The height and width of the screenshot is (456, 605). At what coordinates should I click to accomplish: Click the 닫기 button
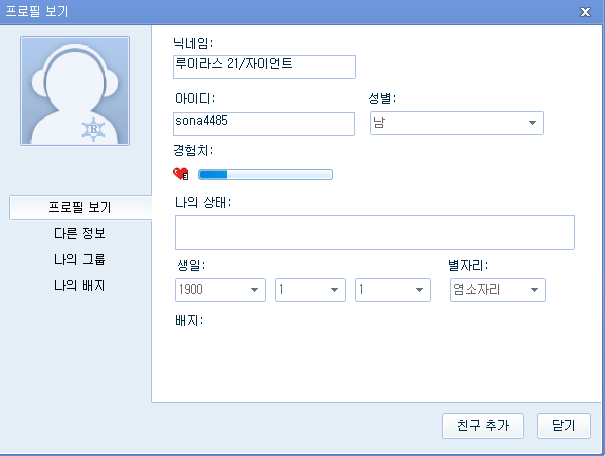coord(563,425)
